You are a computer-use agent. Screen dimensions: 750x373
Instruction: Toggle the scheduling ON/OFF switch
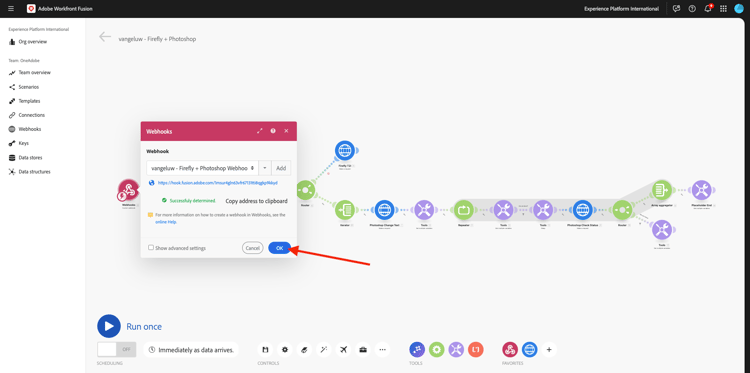[117, 349]
